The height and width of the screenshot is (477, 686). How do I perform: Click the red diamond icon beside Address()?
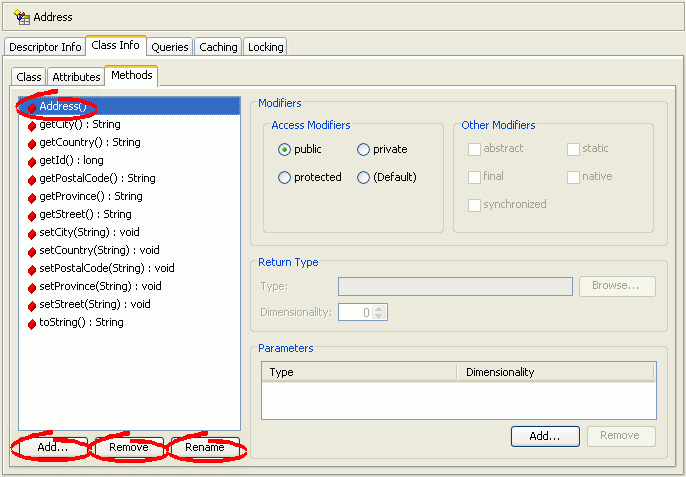tap(32, 108)
